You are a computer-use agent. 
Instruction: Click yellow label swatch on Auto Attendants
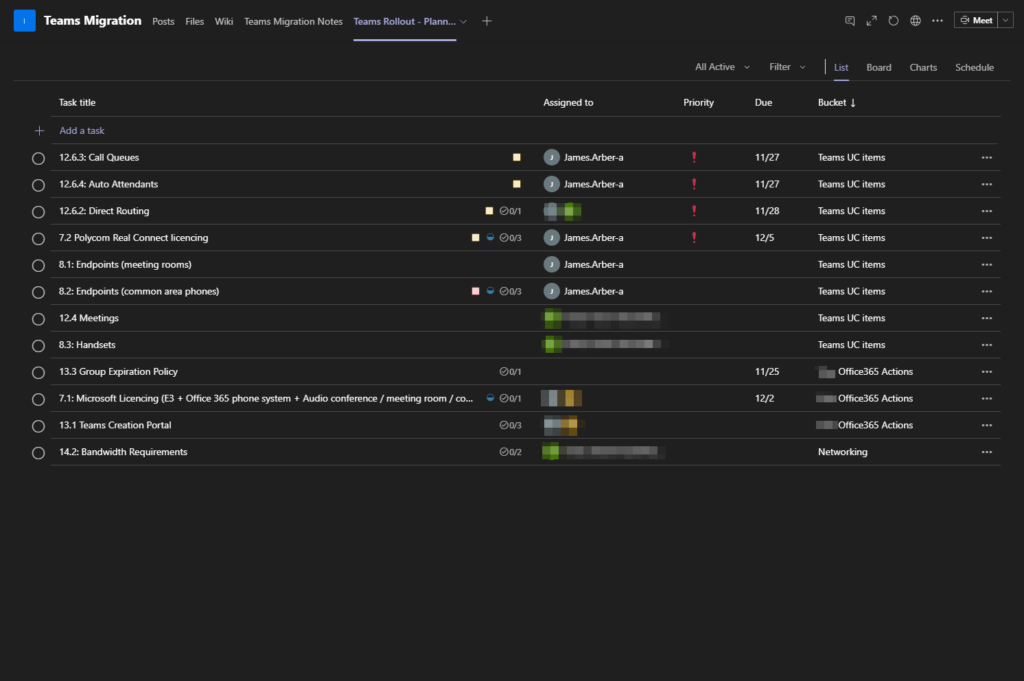pos(517,184)
